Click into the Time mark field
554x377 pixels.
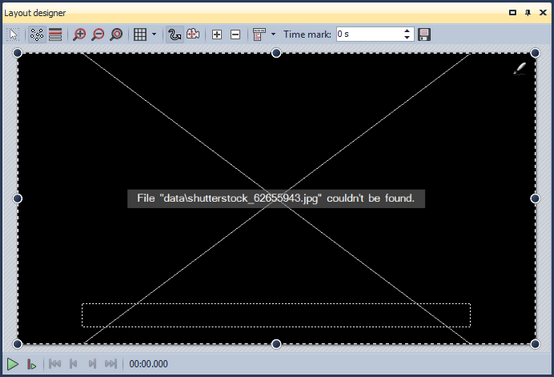369,34
